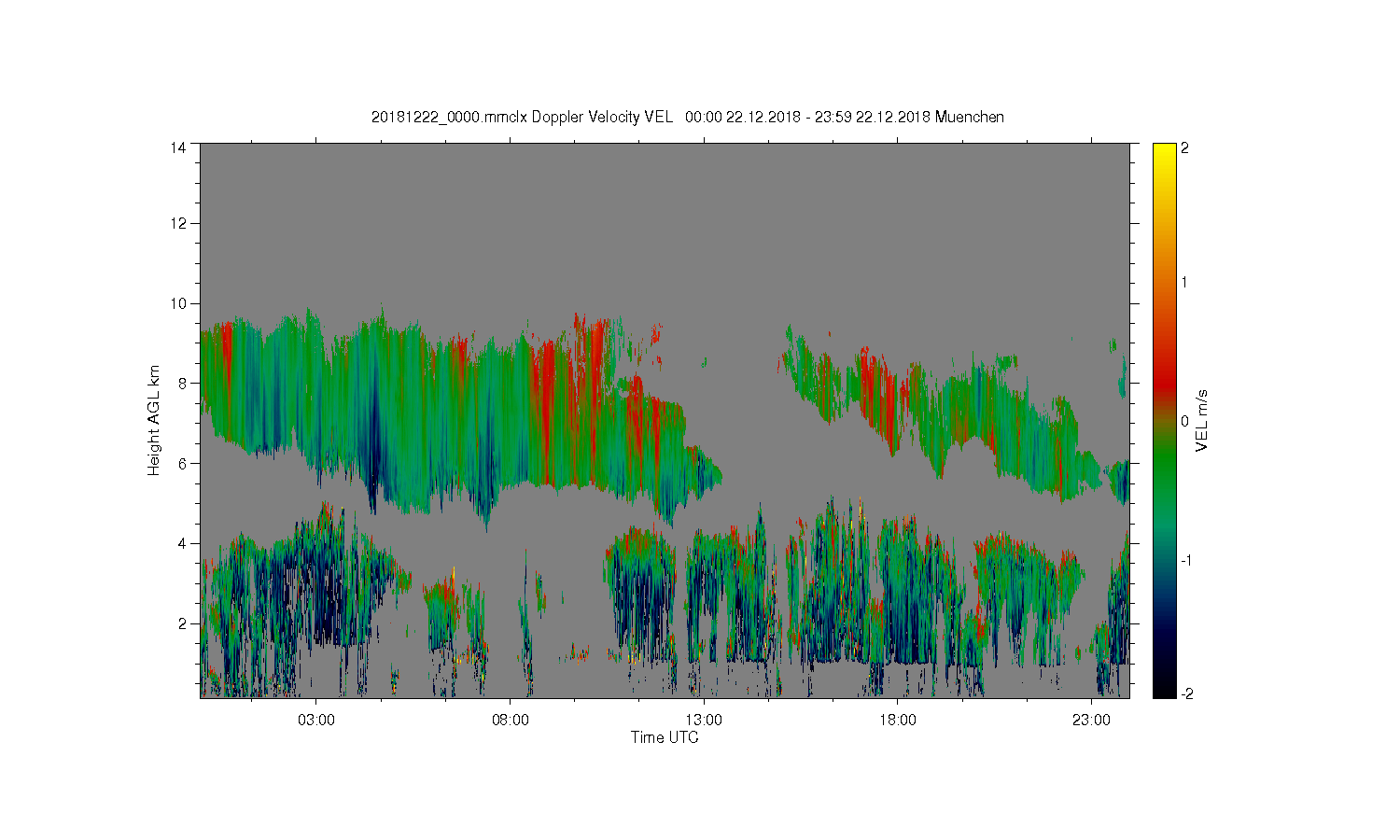Click the colorbar value 0 label

1185,421
